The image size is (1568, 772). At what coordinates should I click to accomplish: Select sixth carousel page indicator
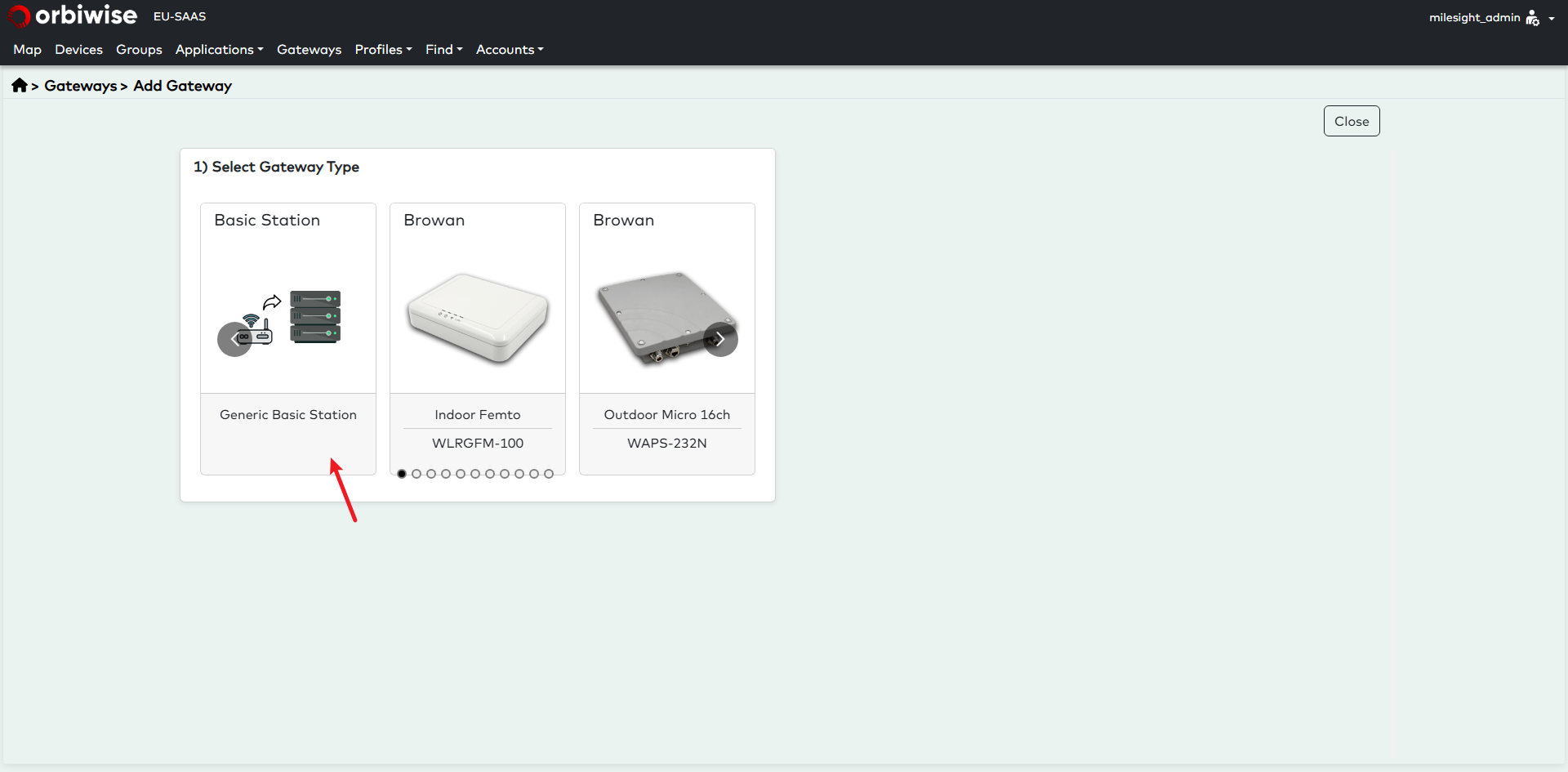pyautogui.click(x=475, y=474)
